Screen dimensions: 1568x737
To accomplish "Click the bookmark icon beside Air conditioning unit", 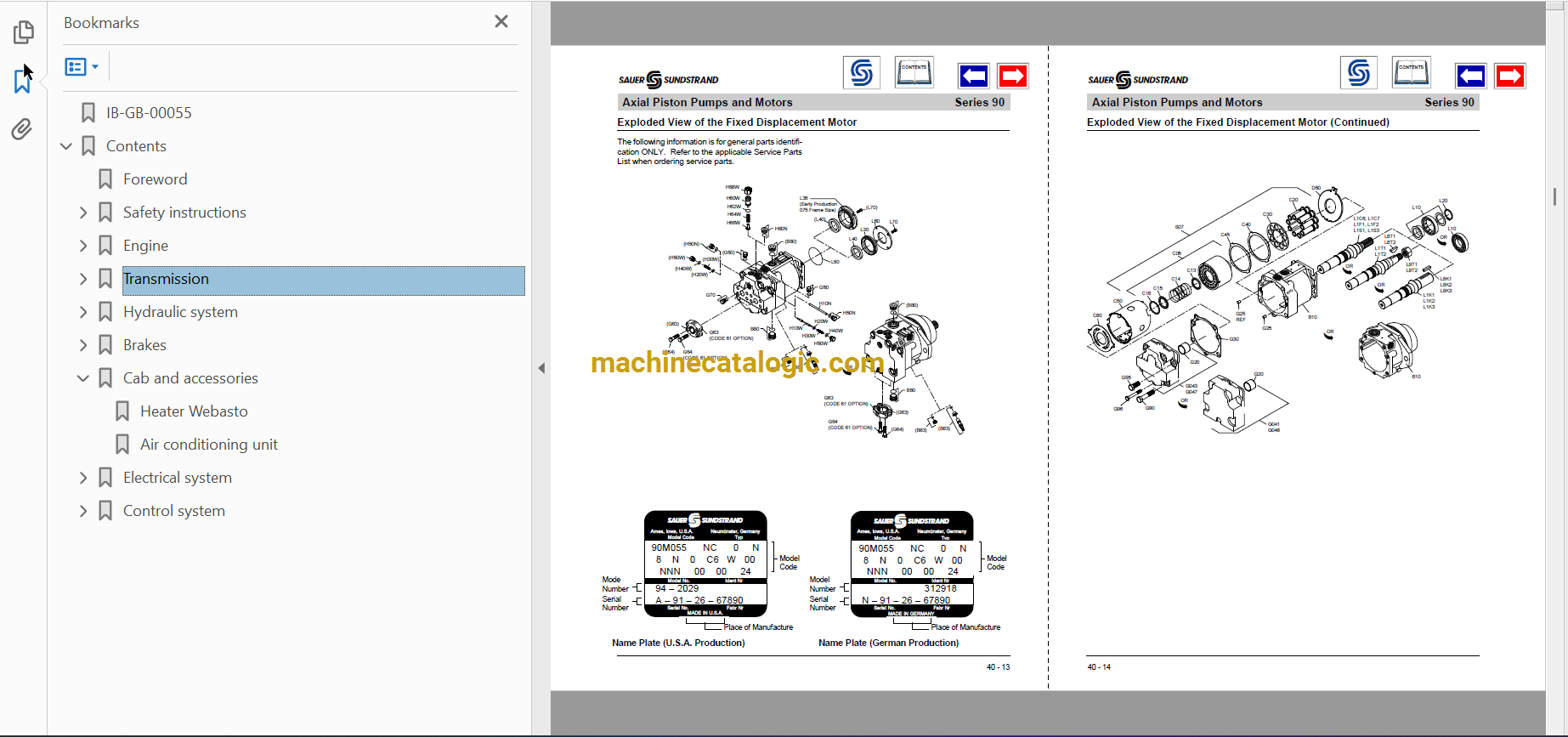I will (x=122, y=445).
